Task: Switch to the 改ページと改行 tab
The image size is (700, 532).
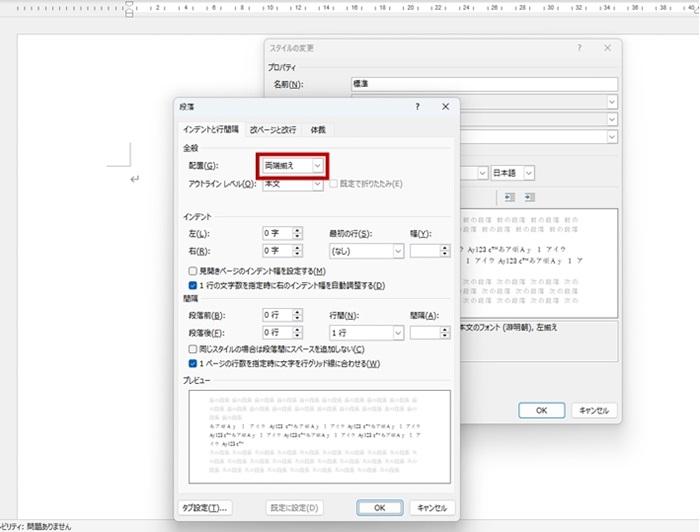Action: tap(273, 130)
